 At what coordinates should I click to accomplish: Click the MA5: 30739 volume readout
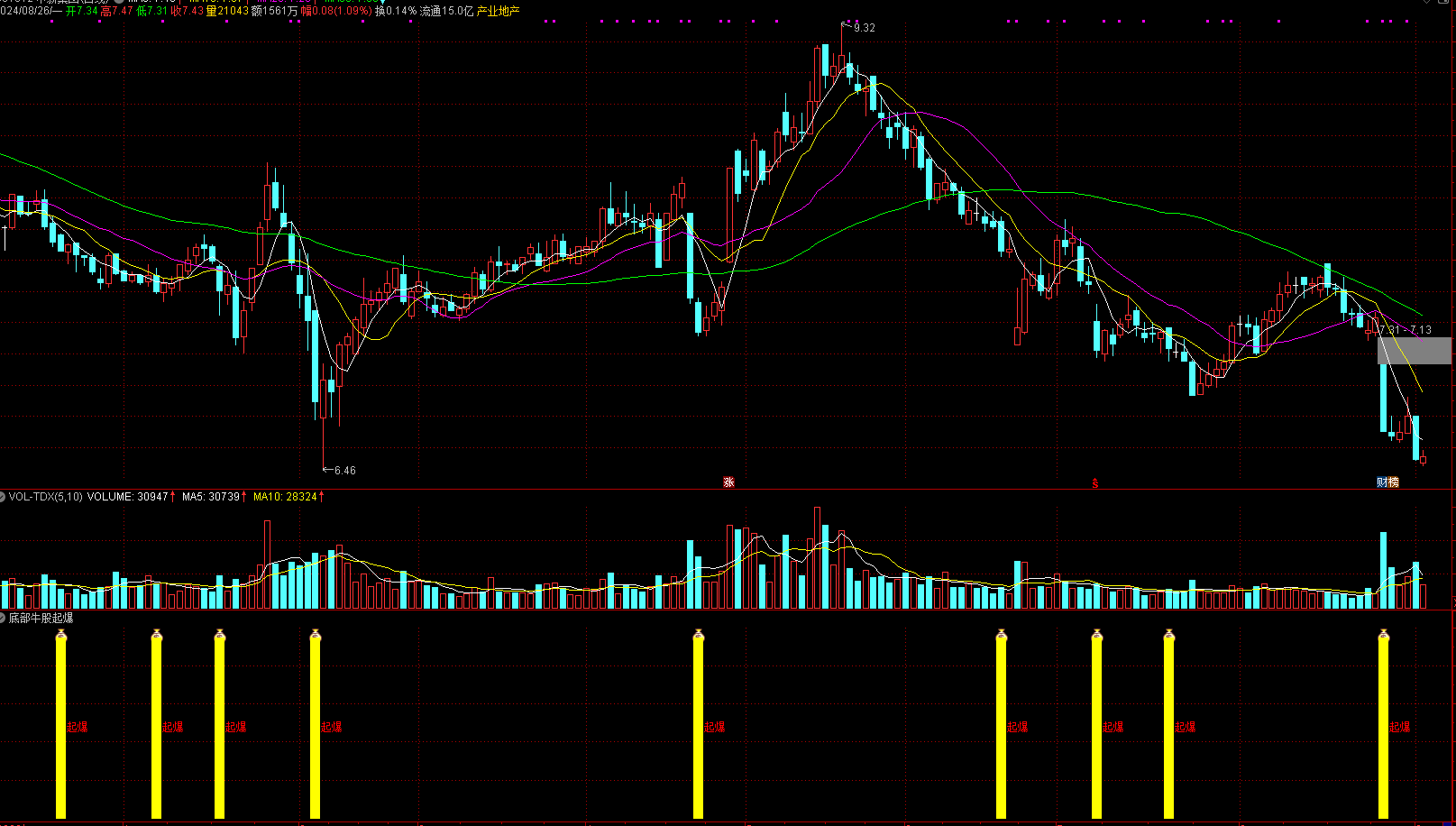211,497
